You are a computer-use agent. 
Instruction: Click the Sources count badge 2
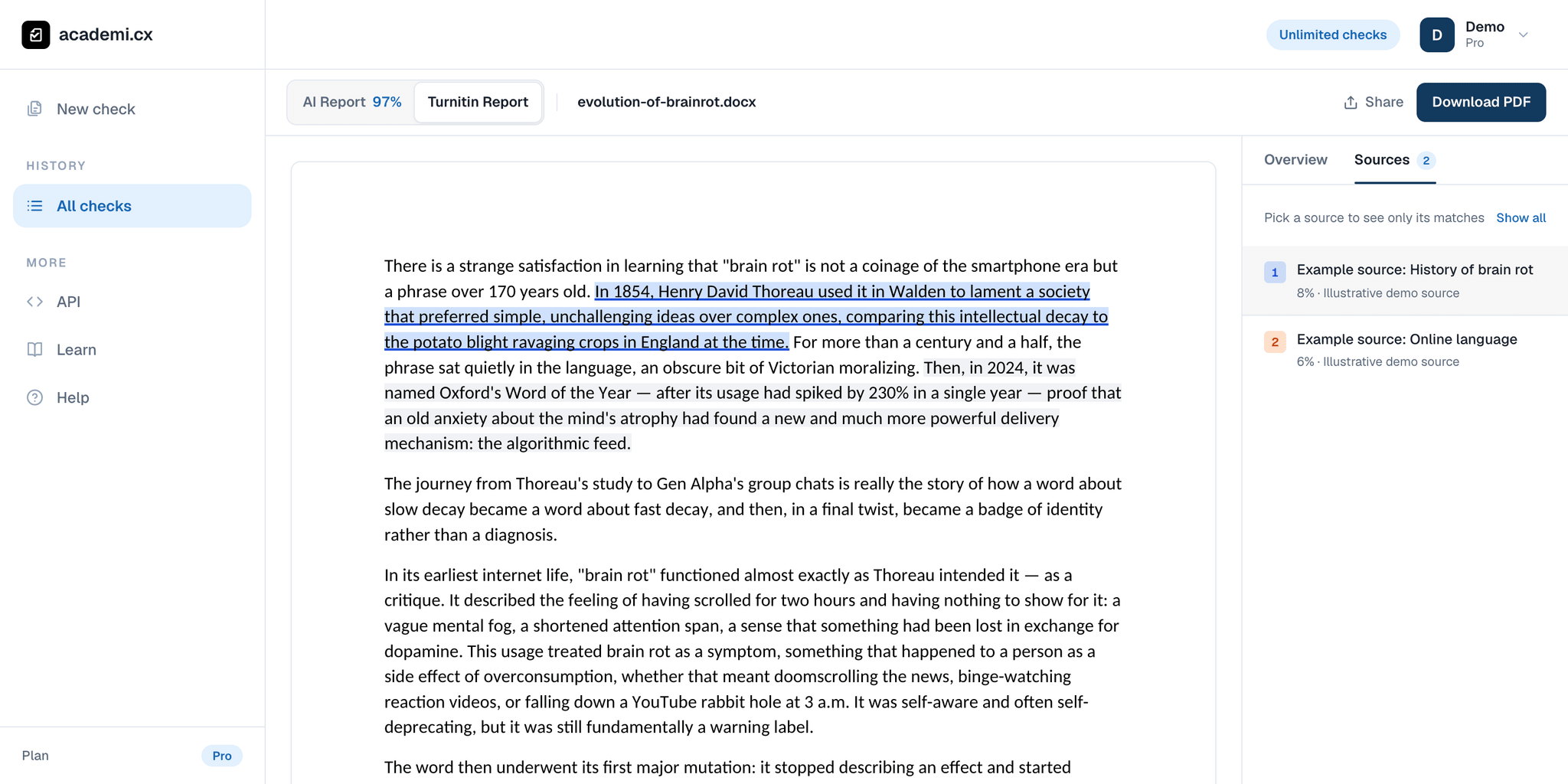1426,161
